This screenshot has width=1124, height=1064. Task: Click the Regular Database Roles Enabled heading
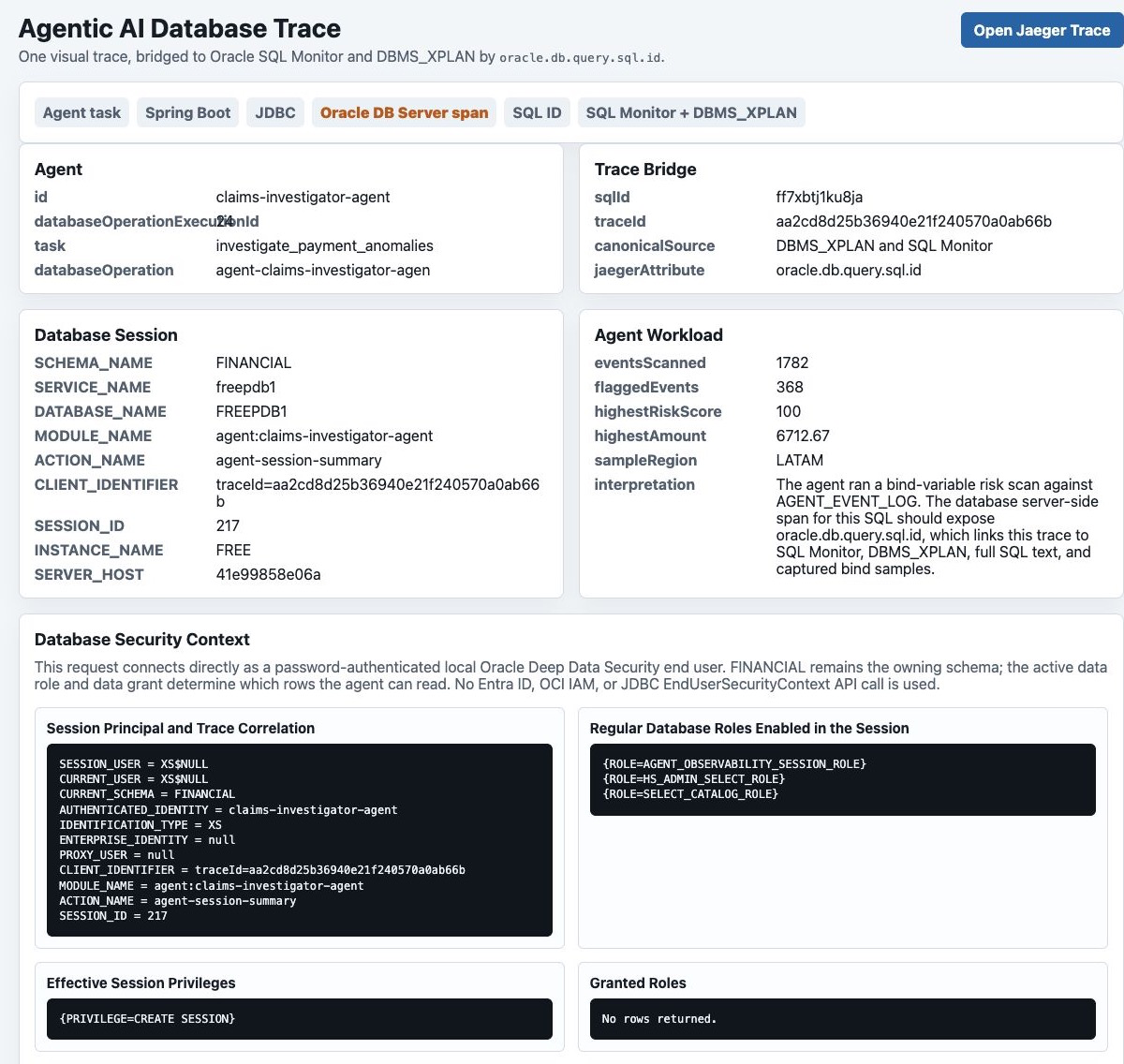[x=749, y=728]
